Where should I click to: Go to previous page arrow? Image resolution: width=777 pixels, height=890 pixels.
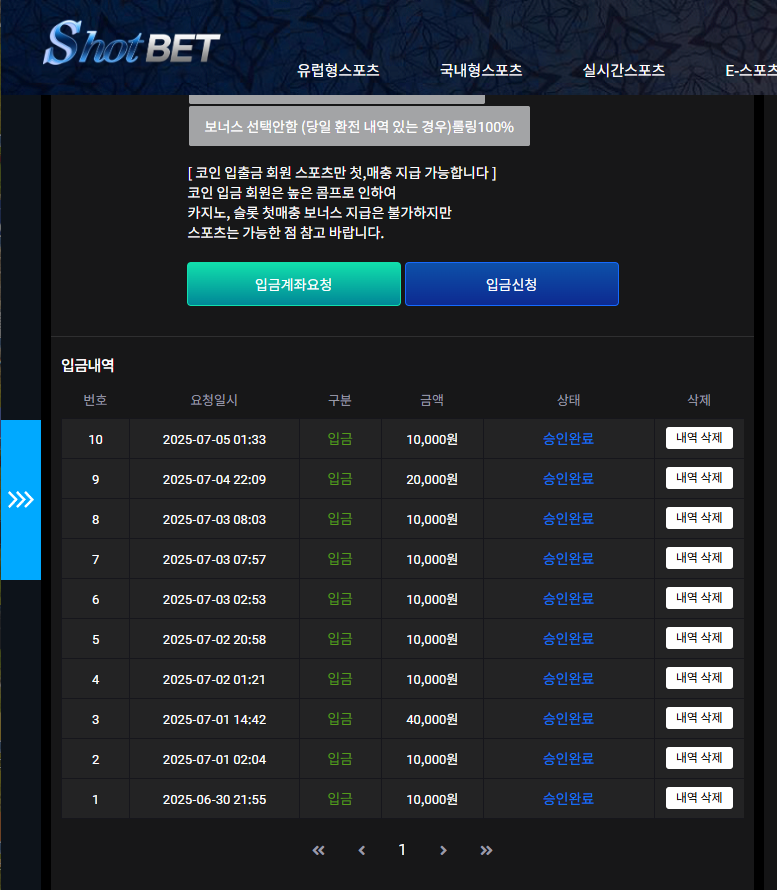361,850
